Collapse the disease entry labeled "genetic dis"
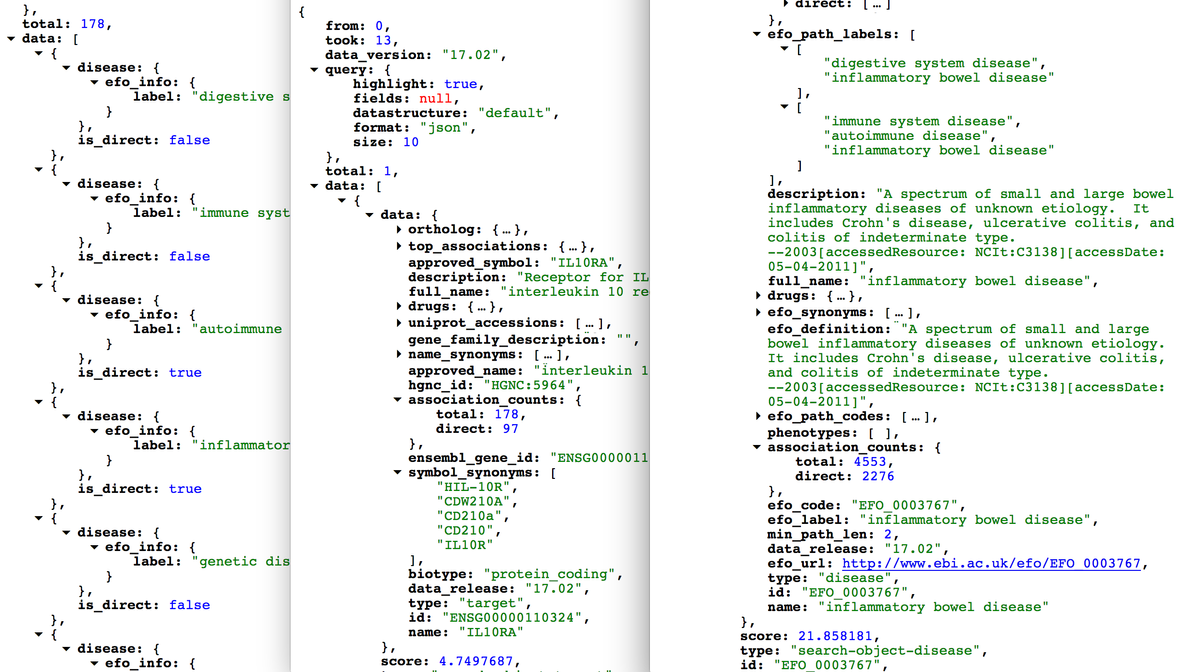Image resolution: width=1200 pixels, height=672 pixels. click(67, 533)
